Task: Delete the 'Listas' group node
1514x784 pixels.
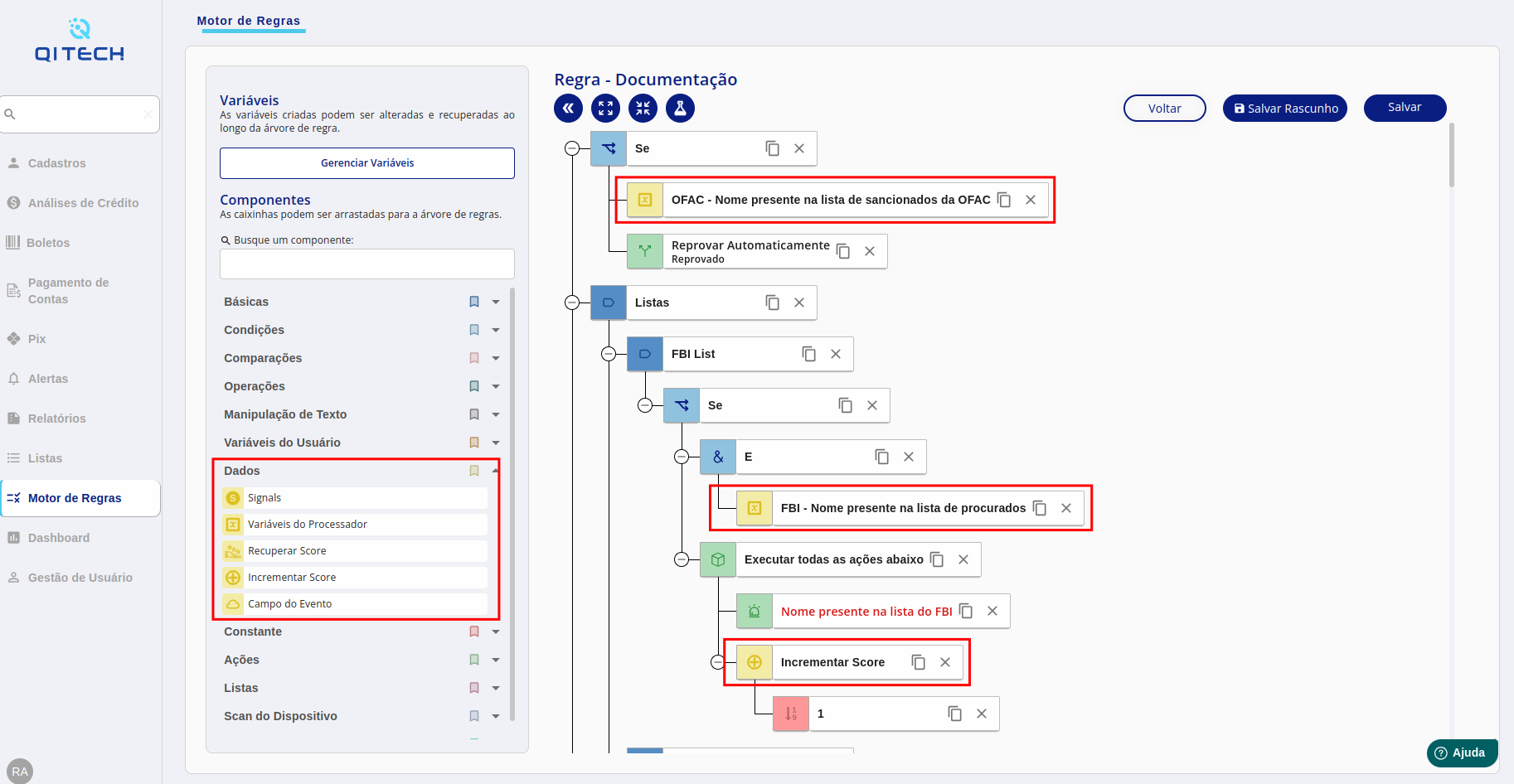Action: [799, 302]
